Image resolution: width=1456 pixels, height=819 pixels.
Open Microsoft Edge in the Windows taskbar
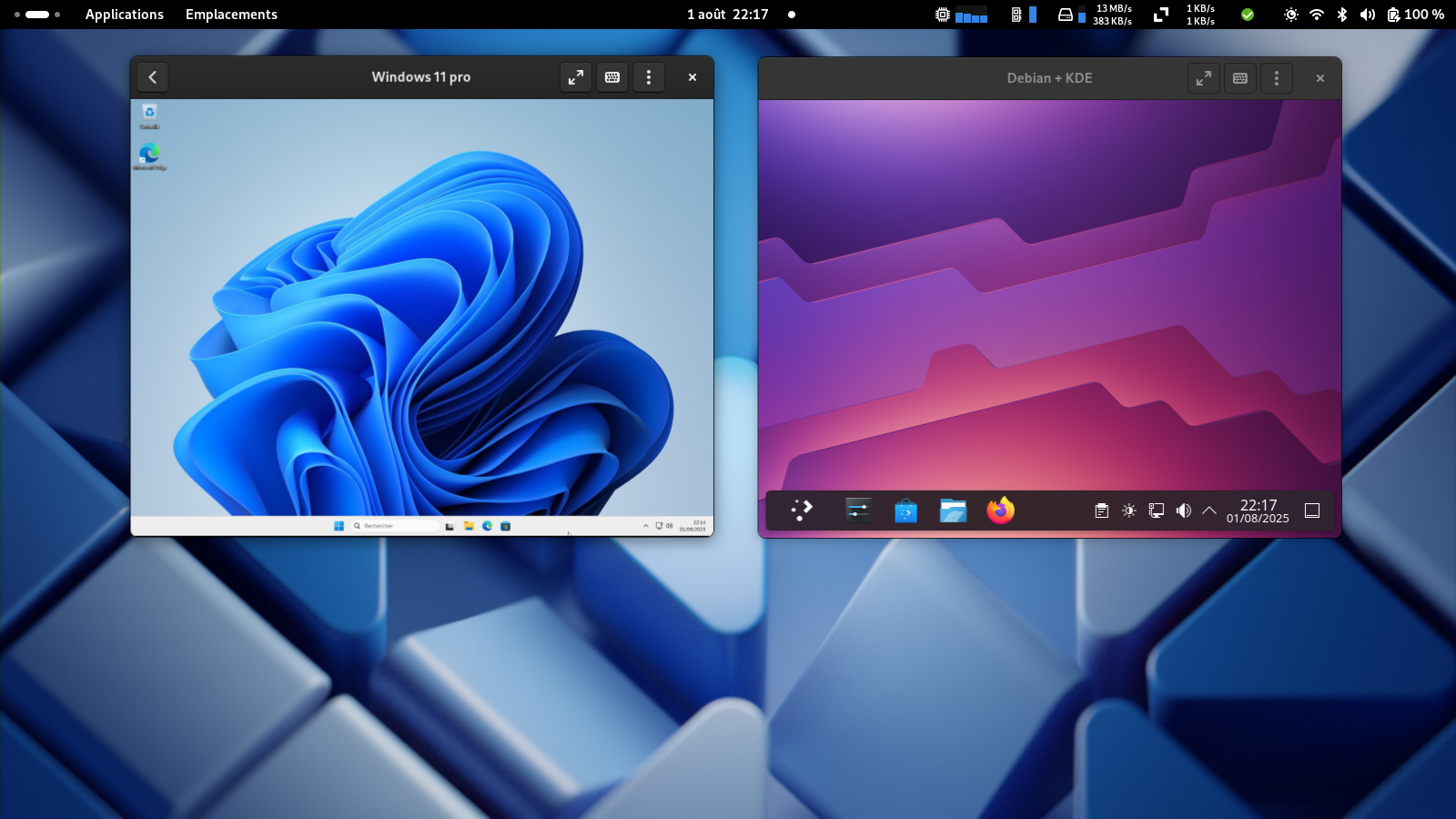click(x=488, y=526)
